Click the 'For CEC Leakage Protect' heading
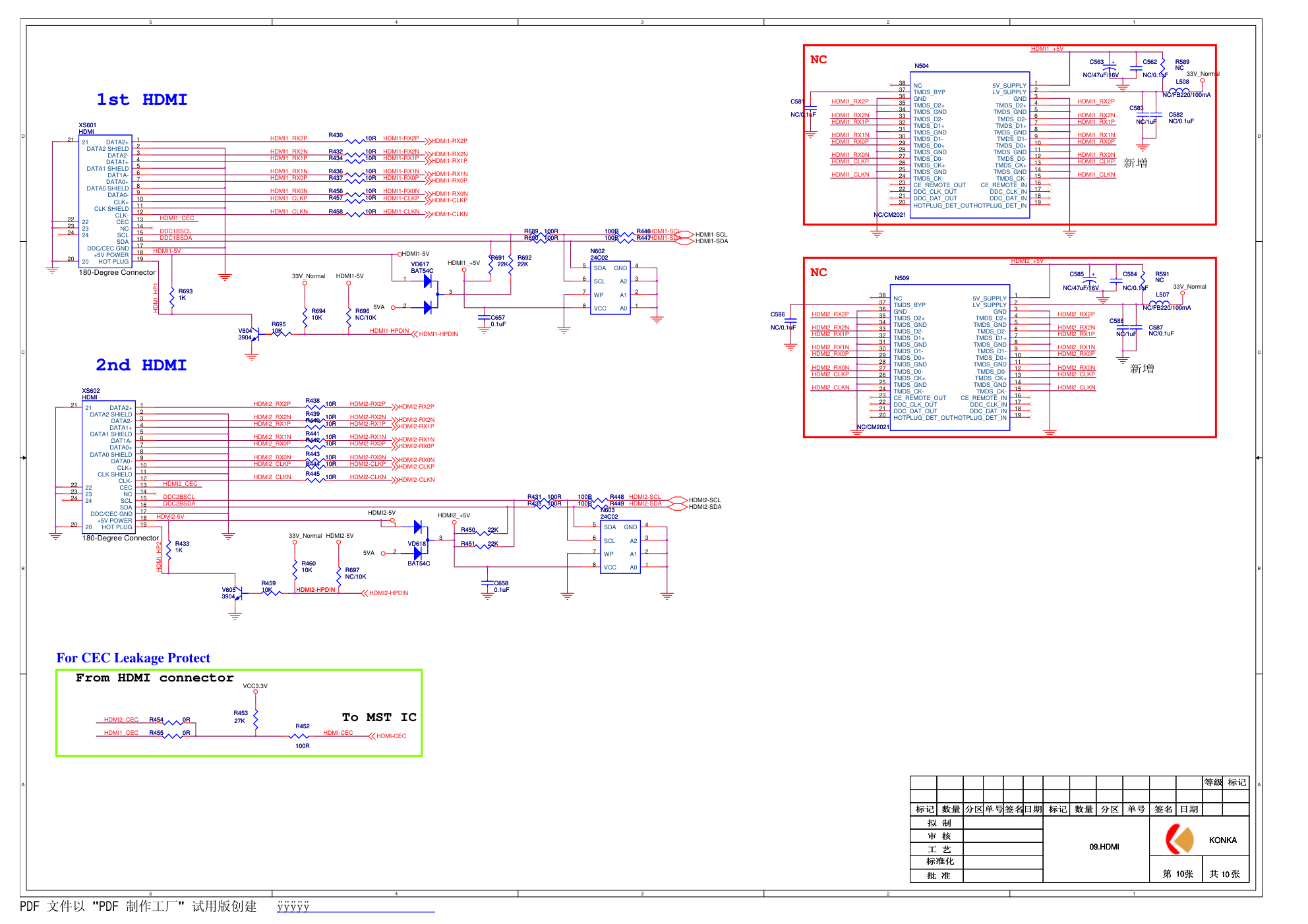Image resolution: width=1308 pixels, height=924 pixels. click(x=133, y=658)
